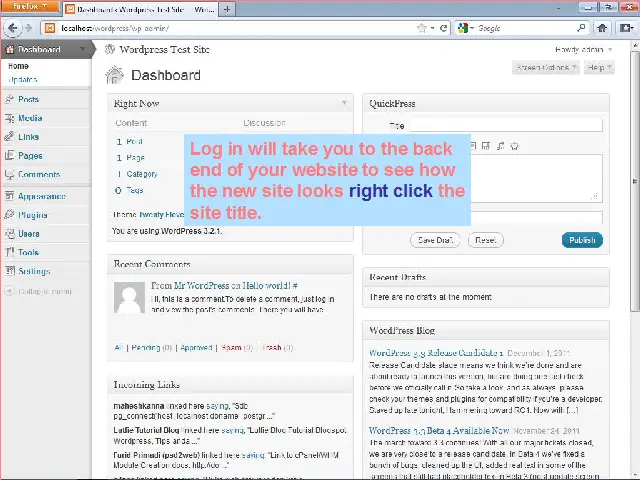
Task: Bookmark this page with the star icon
Action: [x=422, y=28]
